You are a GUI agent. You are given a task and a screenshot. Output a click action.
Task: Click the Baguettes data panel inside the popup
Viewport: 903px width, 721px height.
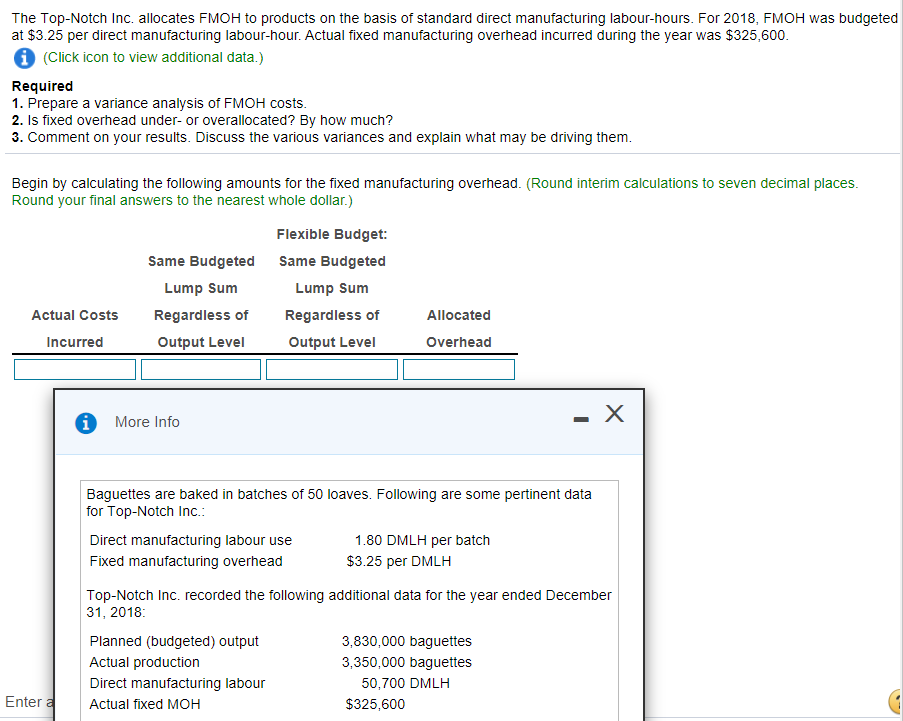348,590
